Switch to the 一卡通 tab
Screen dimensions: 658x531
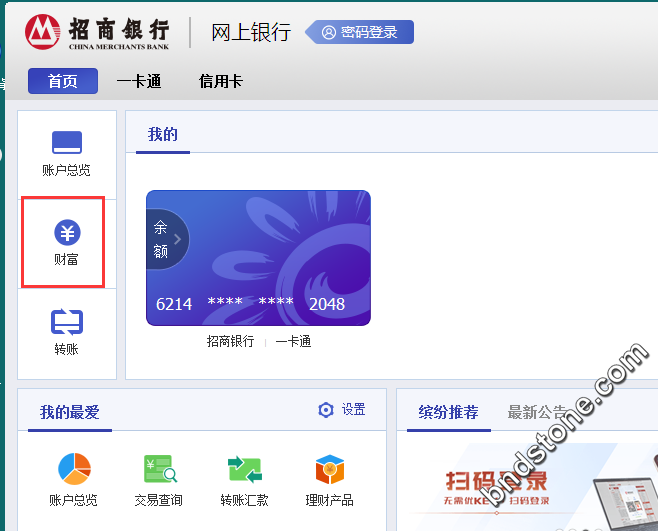[x=139, y=81]
